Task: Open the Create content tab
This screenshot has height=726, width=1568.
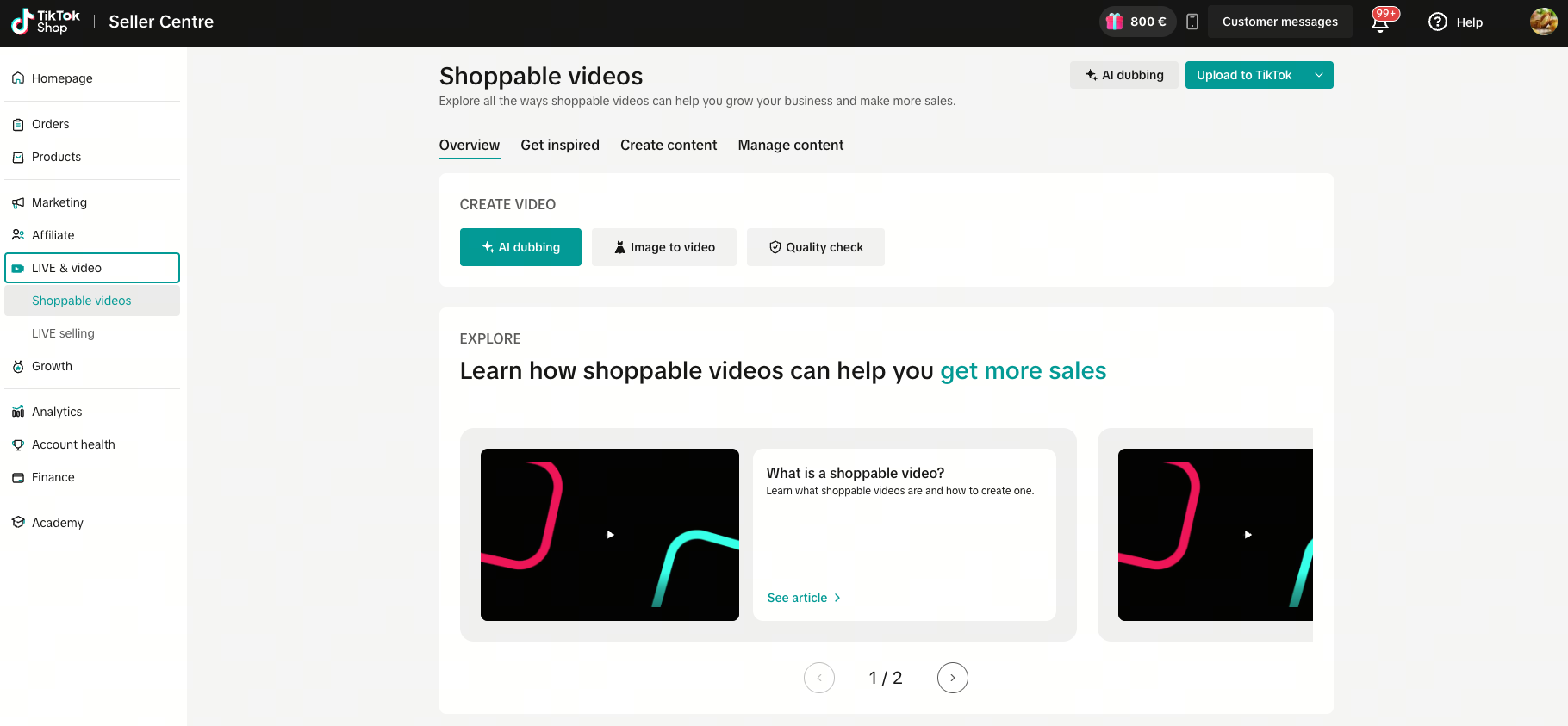Action: coord(669,146)
